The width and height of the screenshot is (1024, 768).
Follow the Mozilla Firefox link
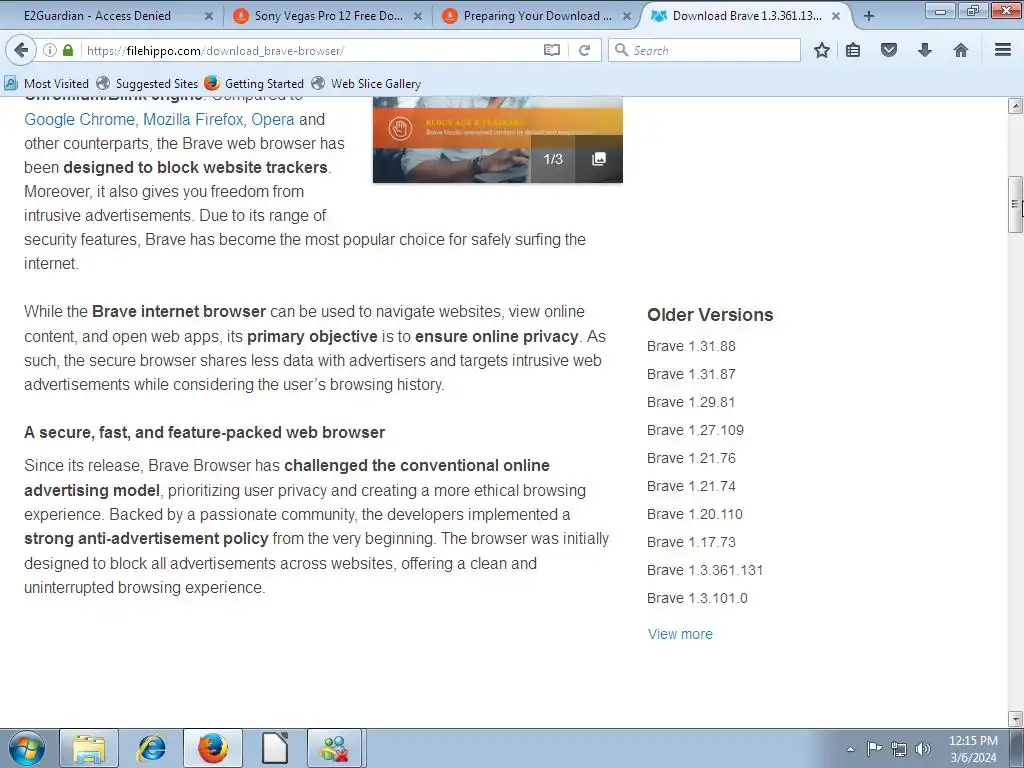point(193,120)
